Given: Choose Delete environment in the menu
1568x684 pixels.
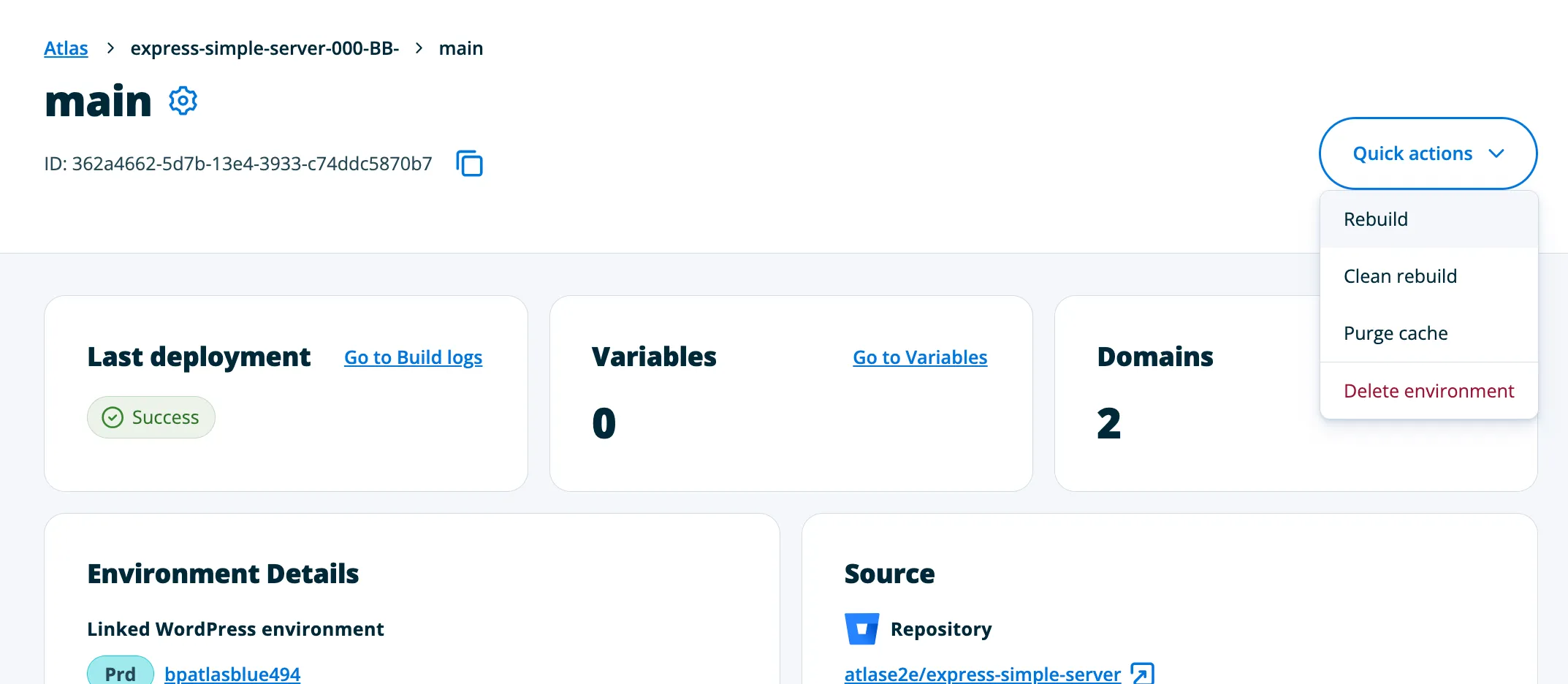Looking at the screenshot, I should tap(1428, 391).
